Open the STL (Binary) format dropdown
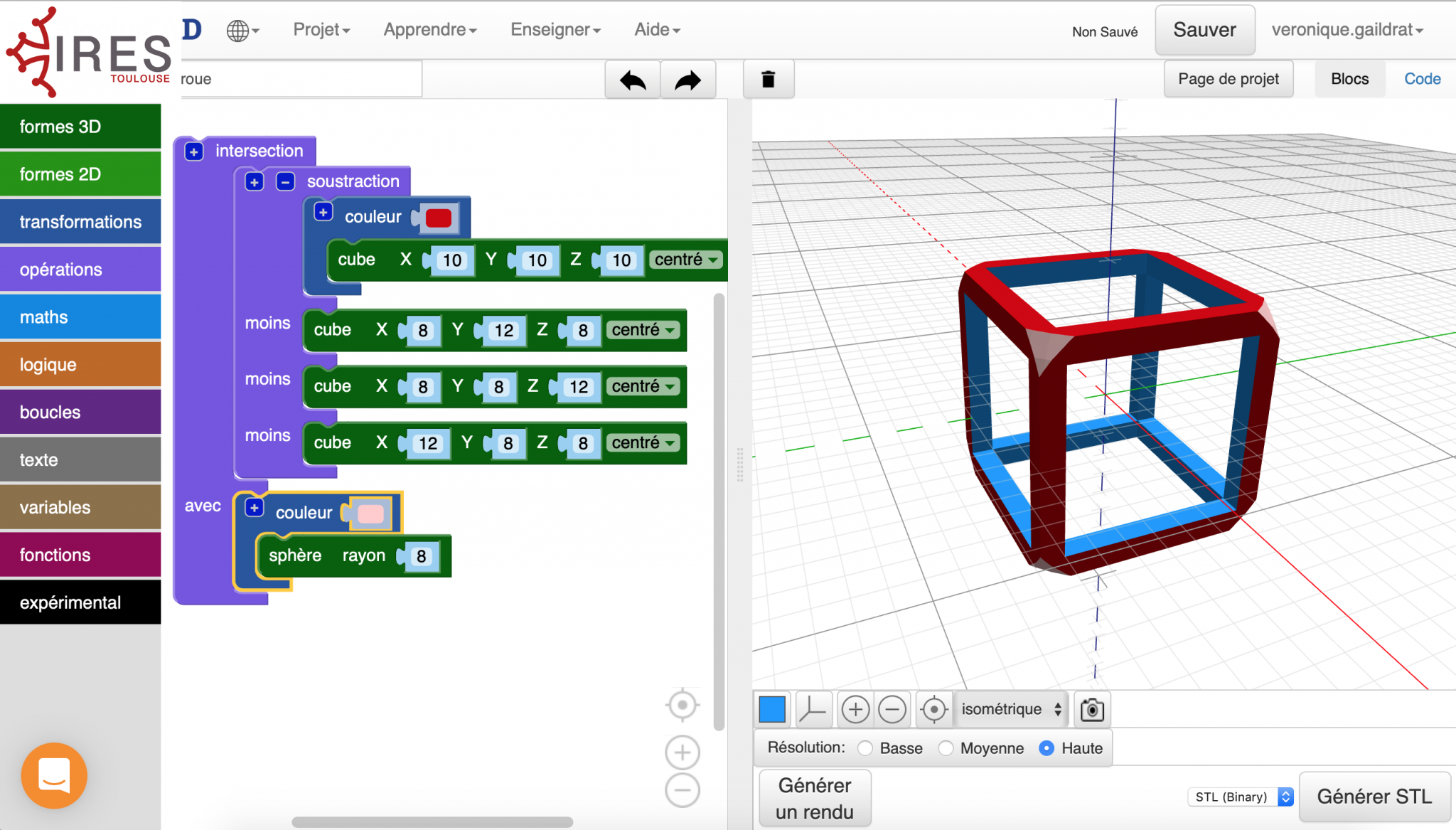Image resolution: width=1456 pixels, height=830 pixels. (1239, 797)
